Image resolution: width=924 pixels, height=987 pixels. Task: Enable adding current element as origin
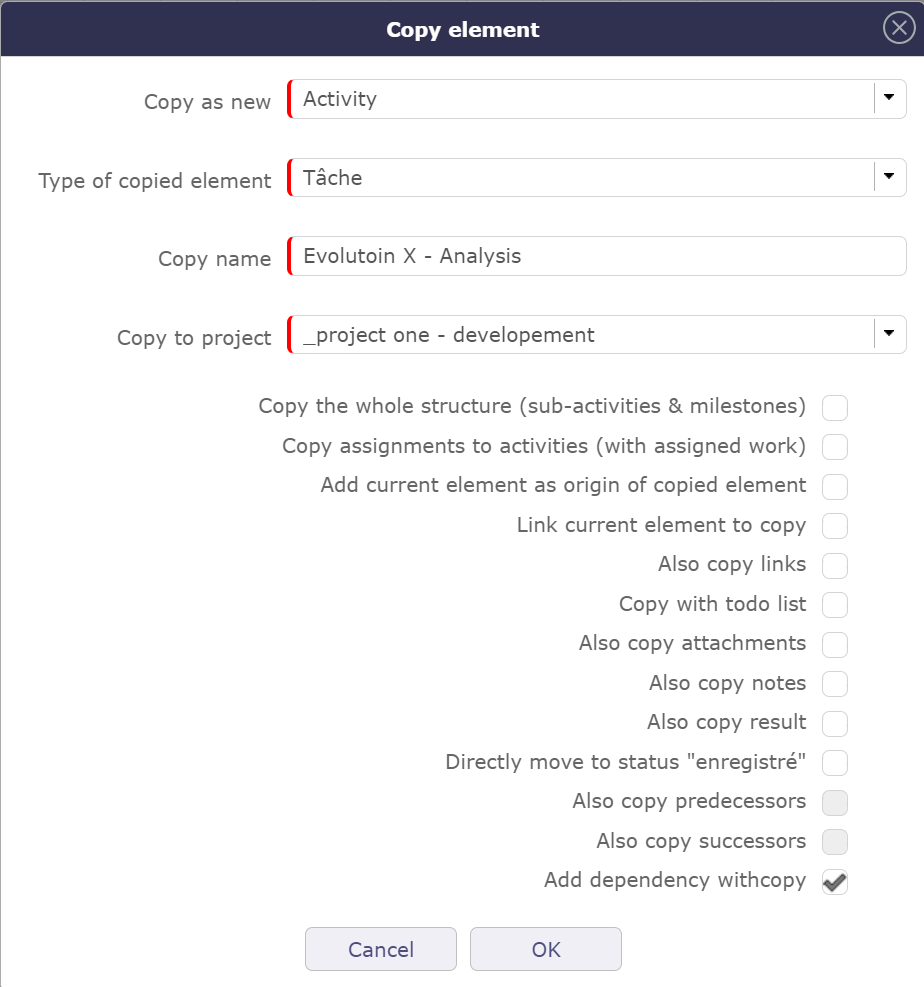point(834,486)
